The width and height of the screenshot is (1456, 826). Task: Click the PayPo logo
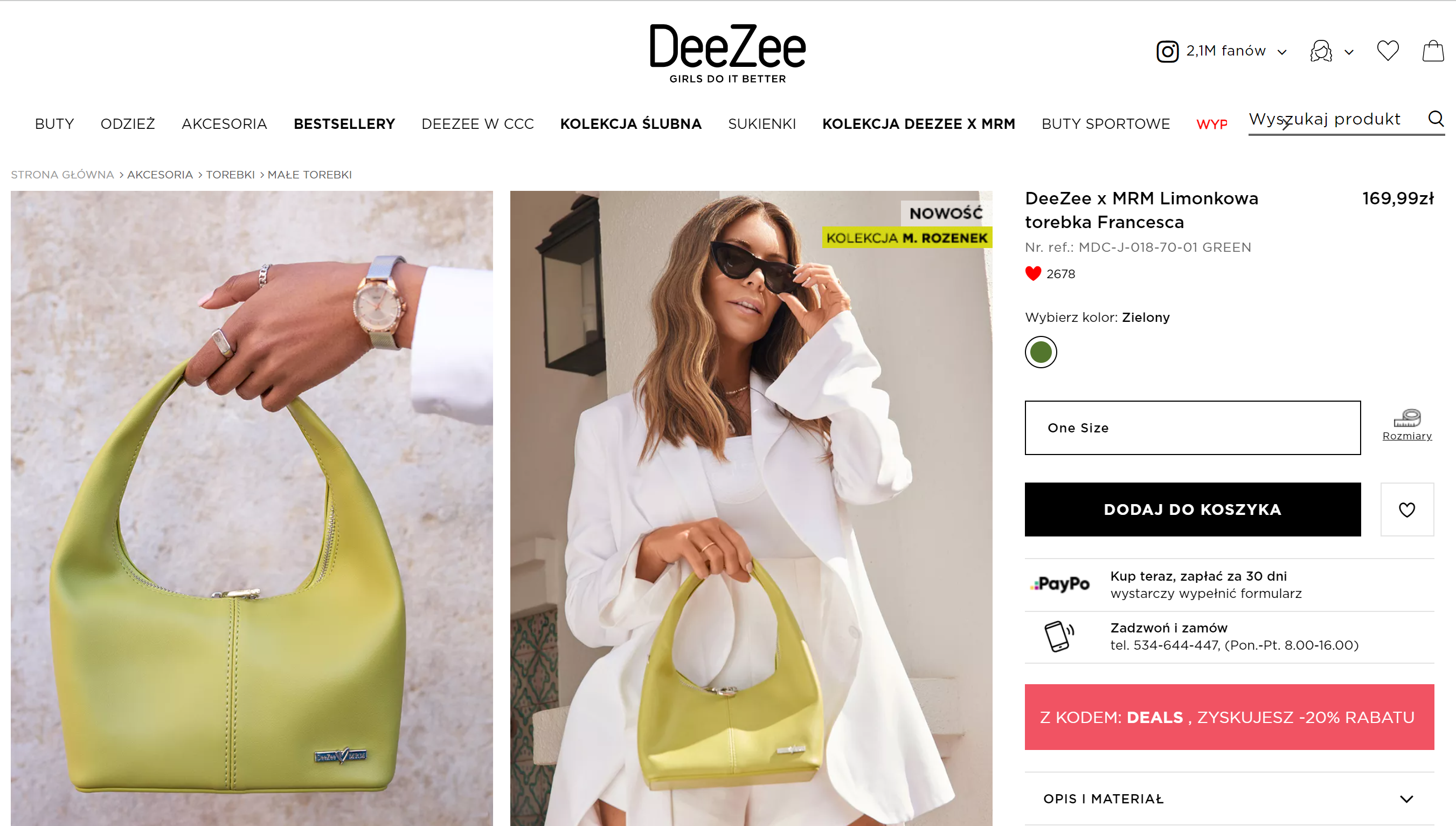coord(1060,584)
